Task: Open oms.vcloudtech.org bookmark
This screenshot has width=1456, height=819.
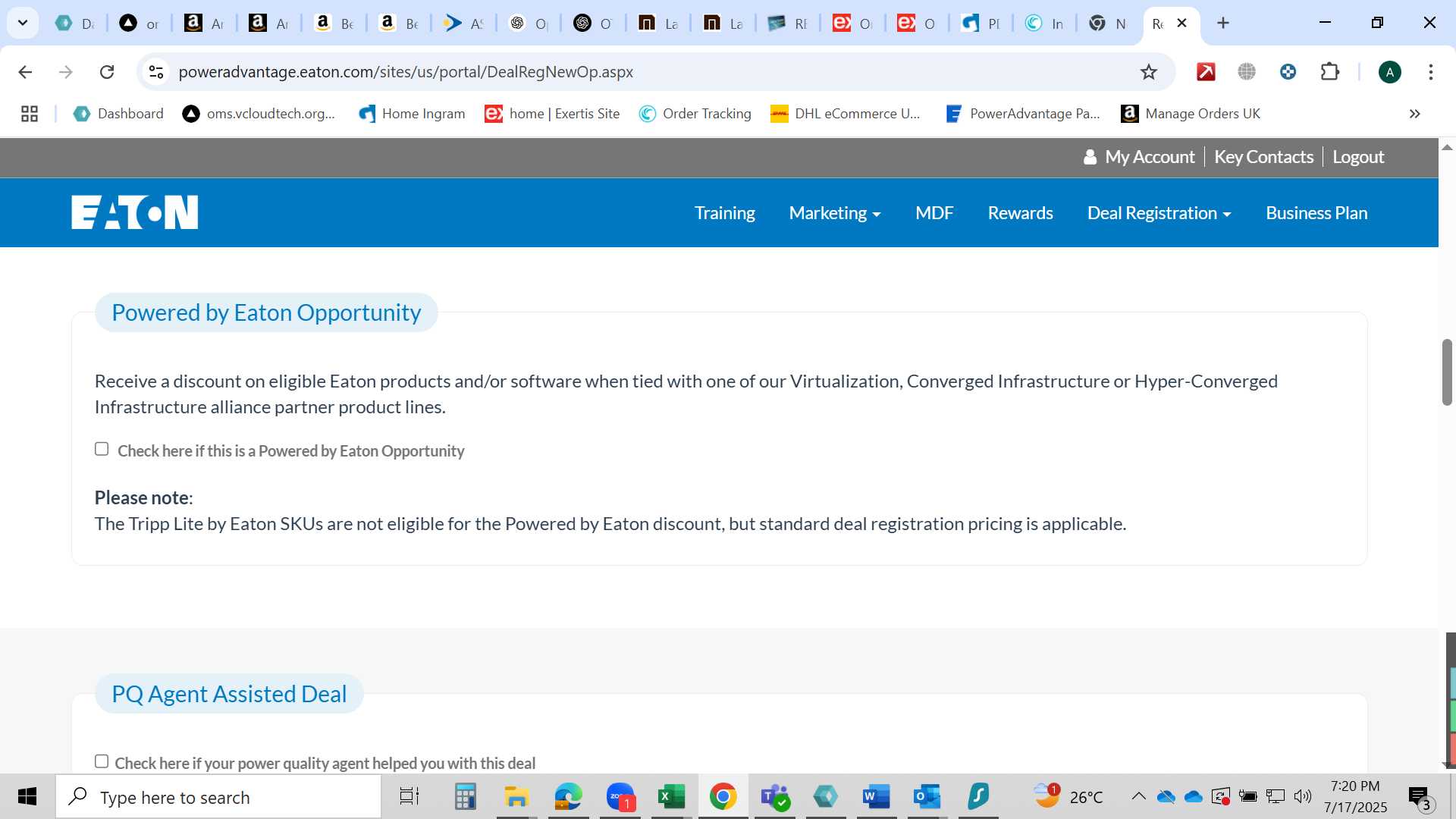Action: (259, 114)
